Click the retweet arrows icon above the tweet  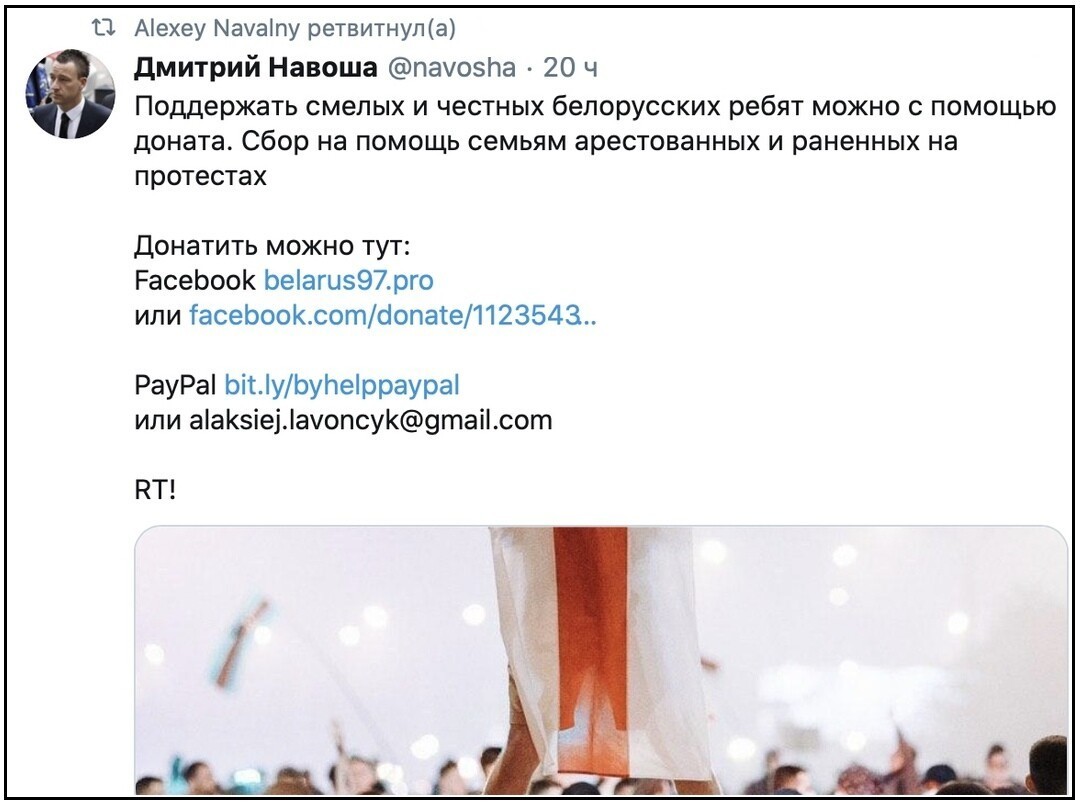(x=103, y=28)
